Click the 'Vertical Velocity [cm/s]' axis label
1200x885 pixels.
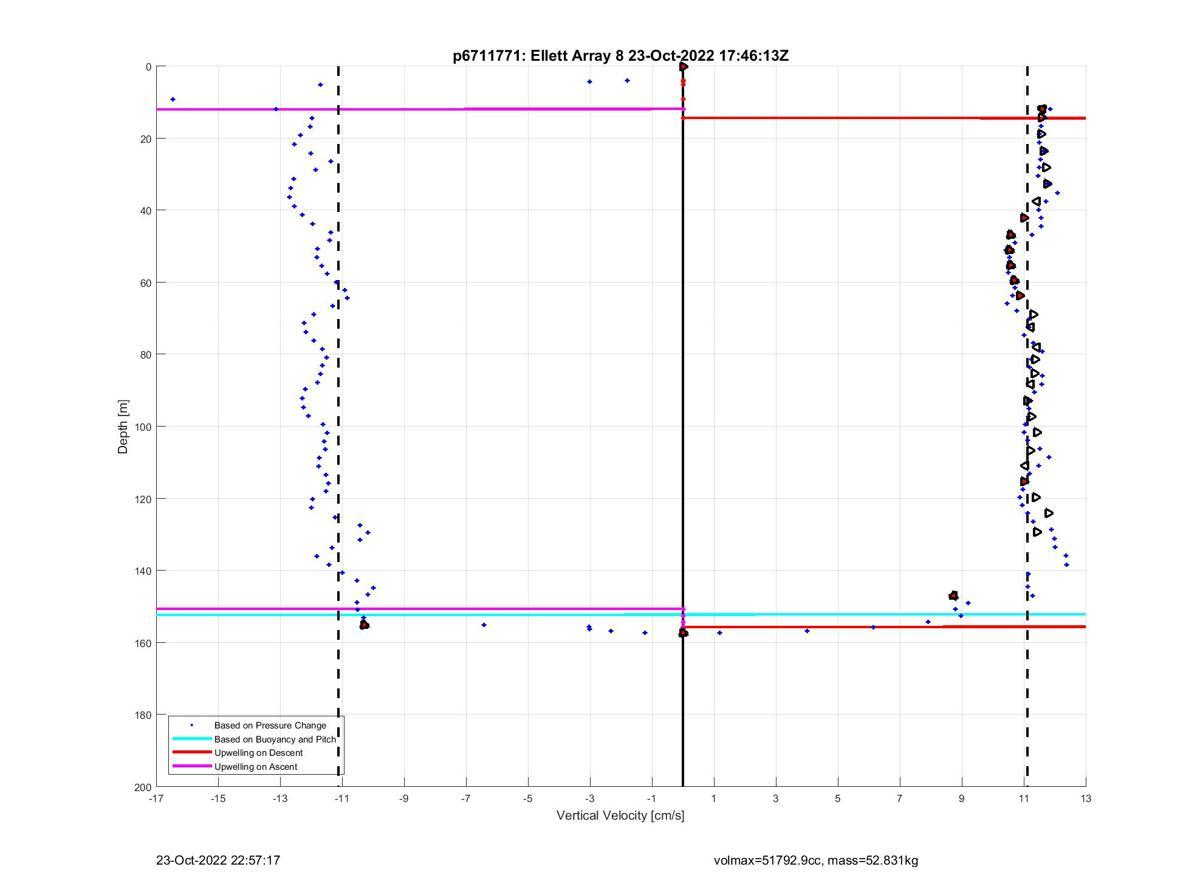point(620,816)
